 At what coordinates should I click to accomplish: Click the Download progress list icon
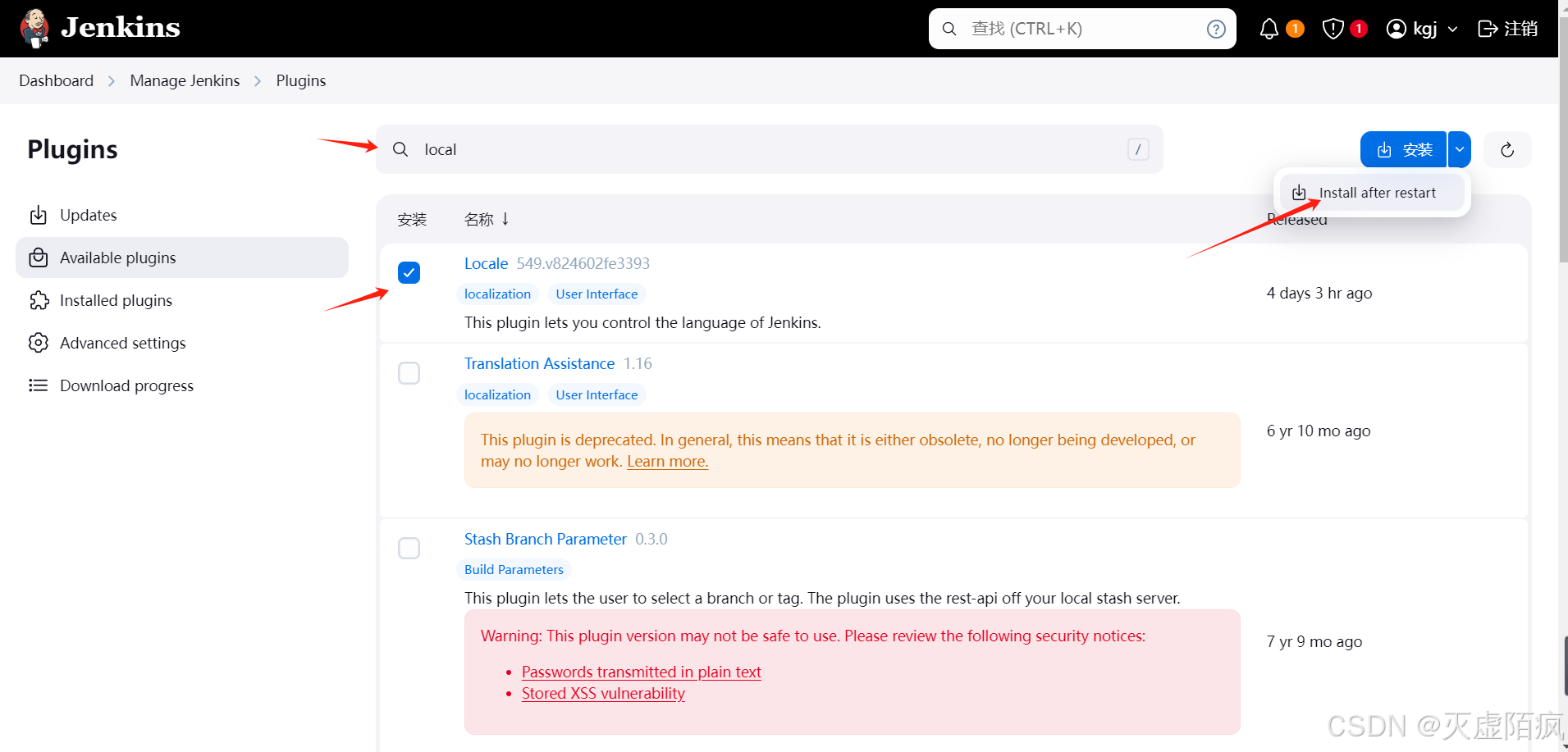(39, 385)
